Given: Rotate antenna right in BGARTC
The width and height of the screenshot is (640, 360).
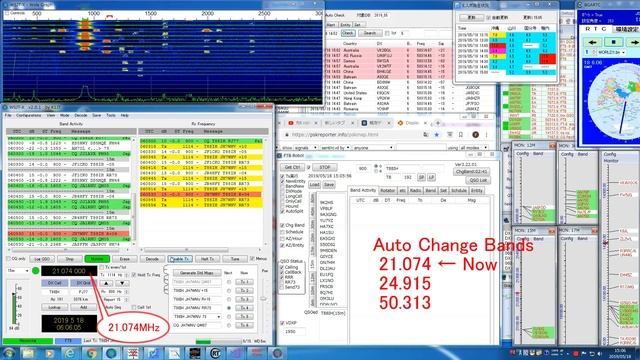Looking at the screenshot, I should click(634, 42).
